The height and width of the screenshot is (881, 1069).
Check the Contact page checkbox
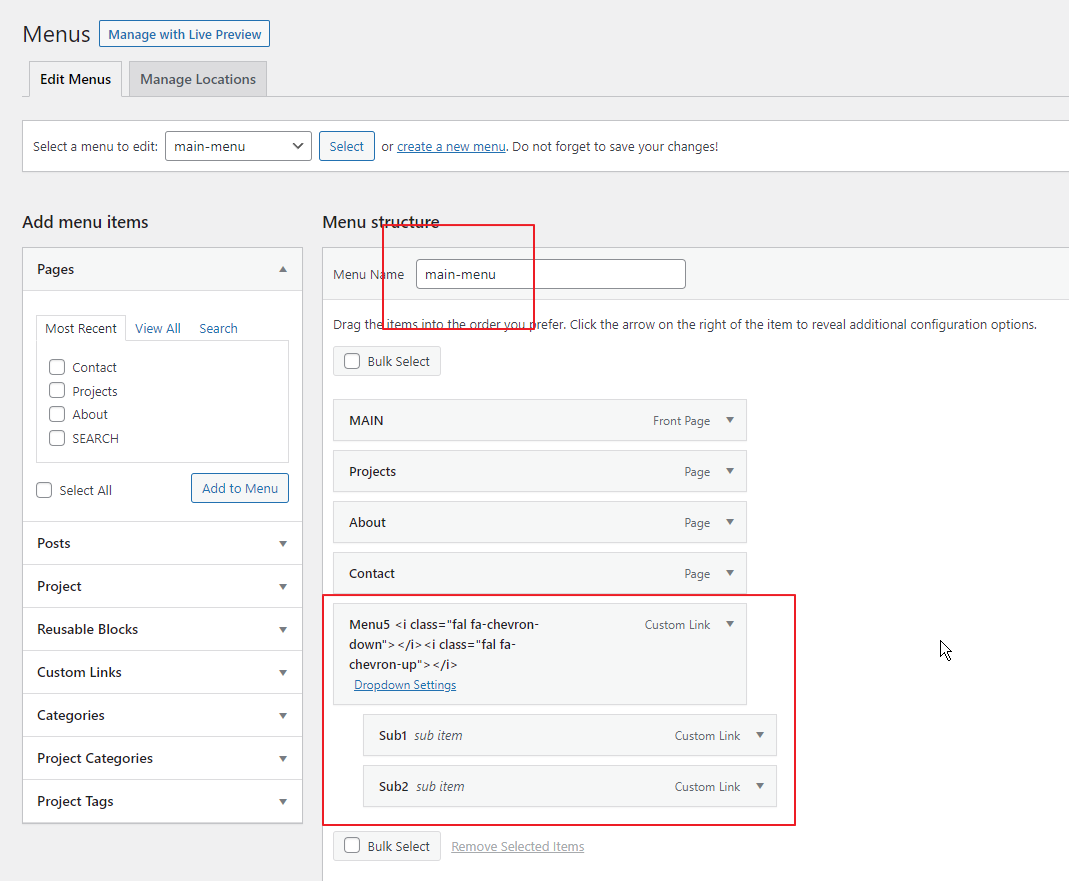coord(57,367)
